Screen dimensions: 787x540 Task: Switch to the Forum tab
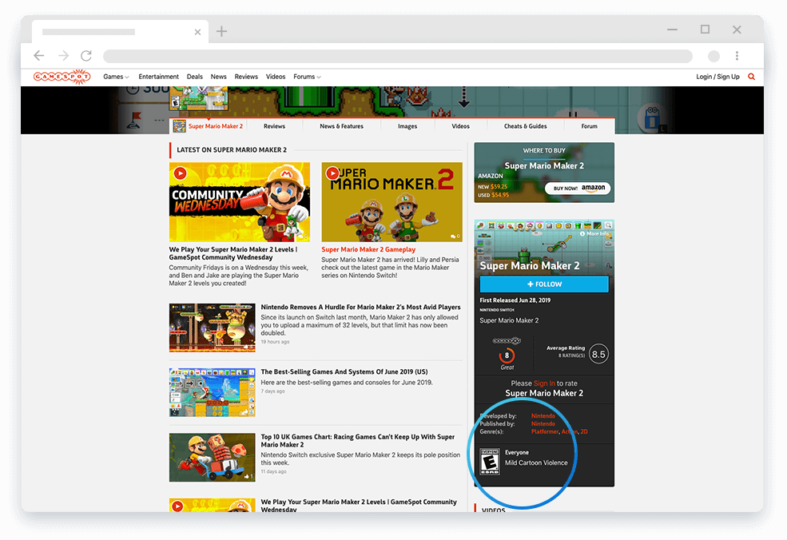pos(589,126)
